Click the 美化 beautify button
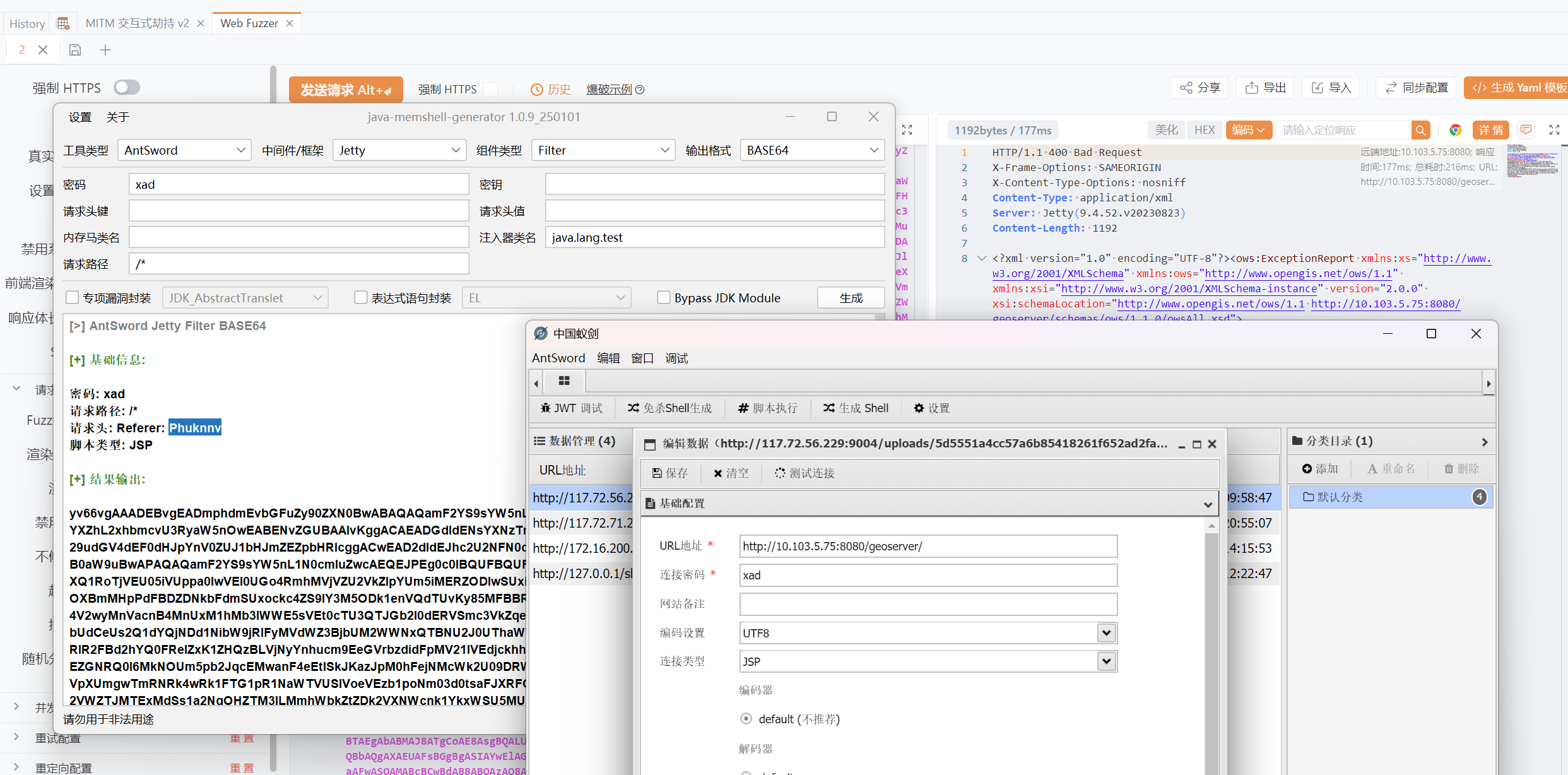 pos(1166,130)
